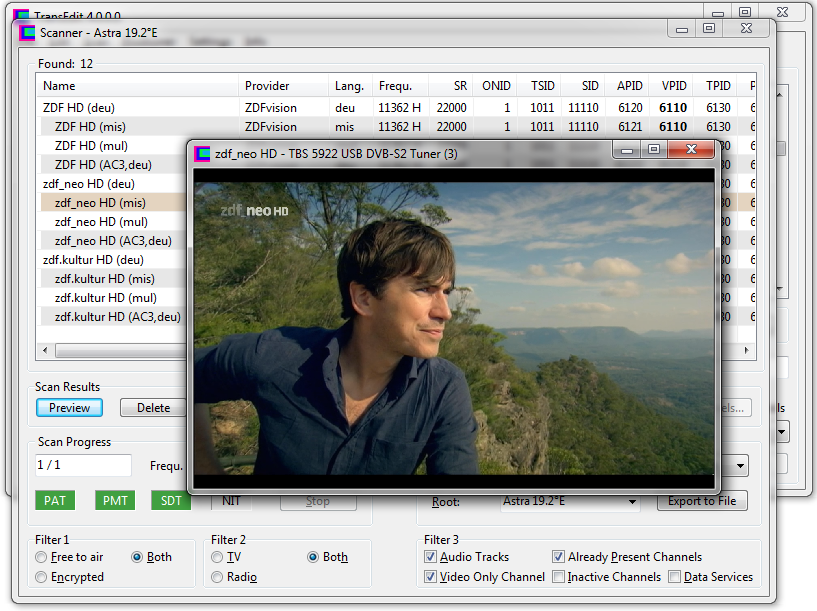The image size is (817, 611).
Task: Open dropdown arrow right of Frequ. field
Action: (x=740, y=466)
